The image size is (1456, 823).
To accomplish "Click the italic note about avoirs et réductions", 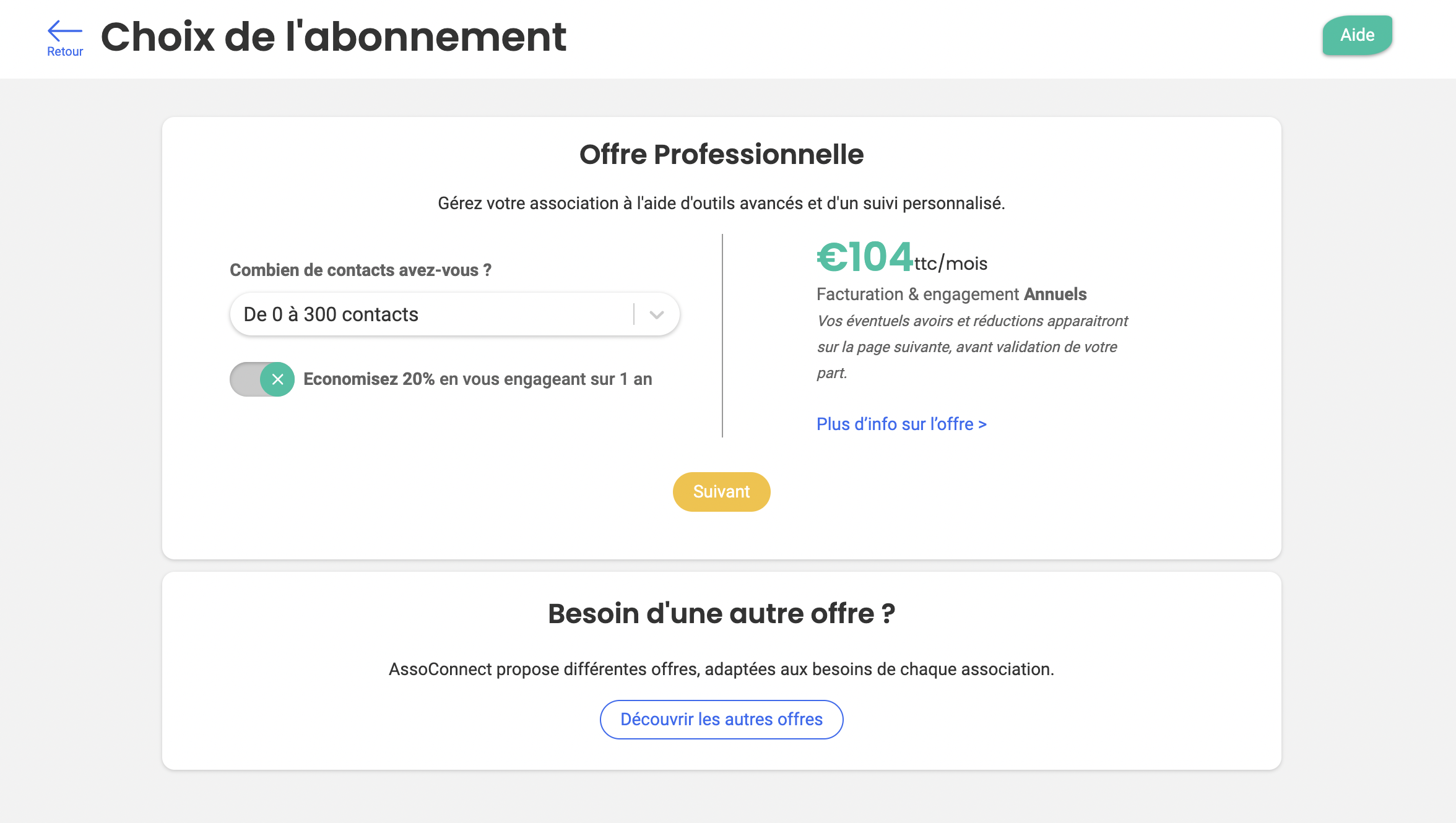I will [x=972, y=347].
